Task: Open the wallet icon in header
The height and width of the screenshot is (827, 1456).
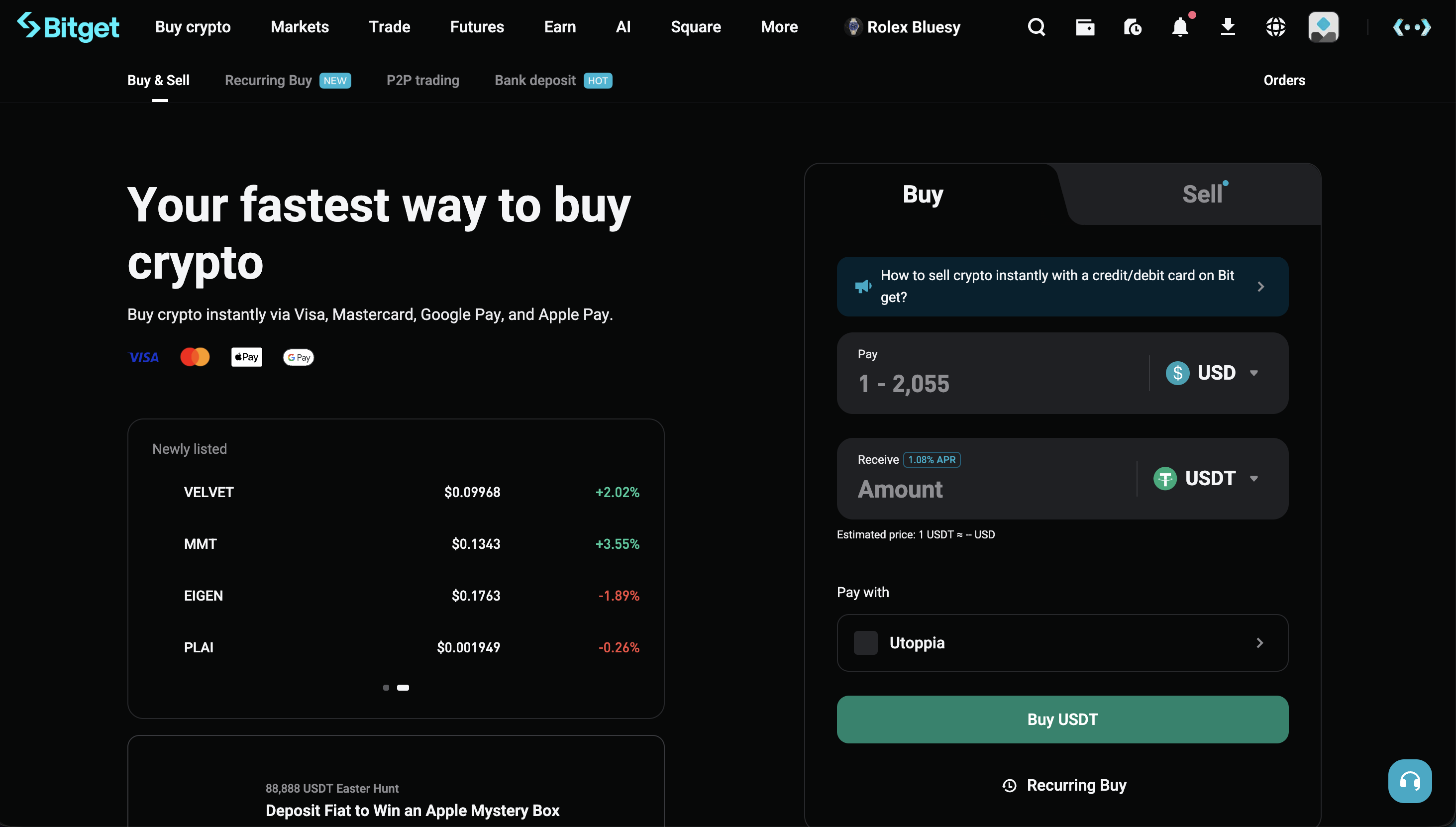Action: 1085,27
